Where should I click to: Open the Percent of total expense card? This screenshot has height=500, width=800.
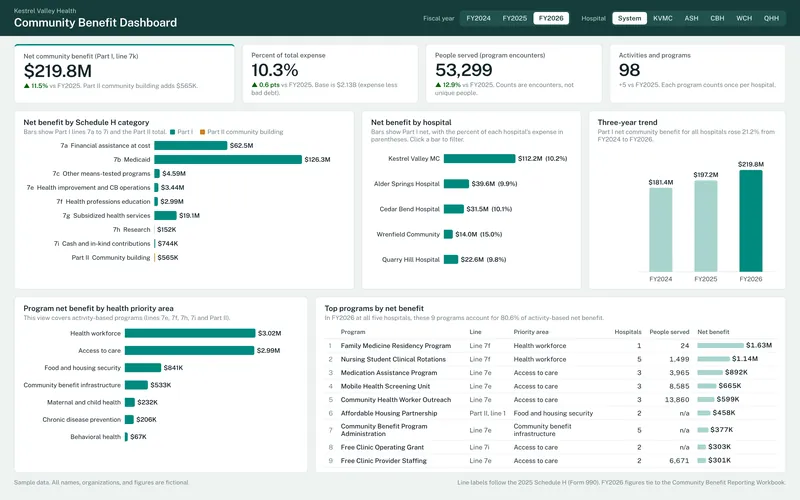(x=330, y=73)
